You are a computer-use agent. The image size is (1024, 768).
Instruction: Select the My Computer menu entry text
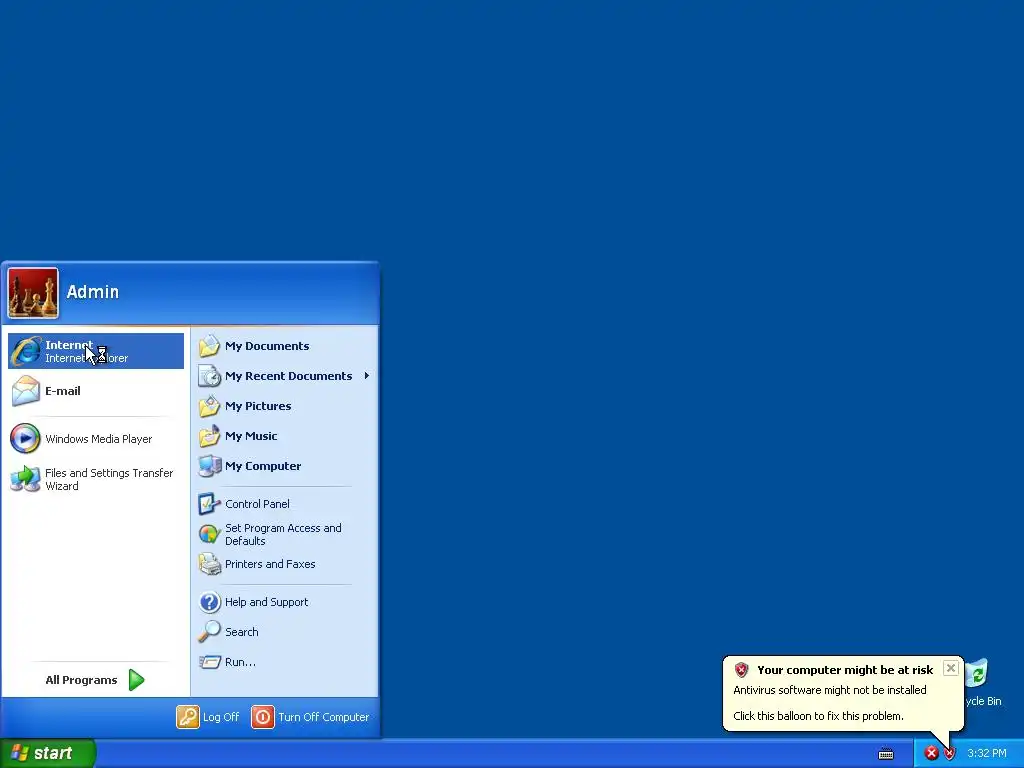pos(263,466)
